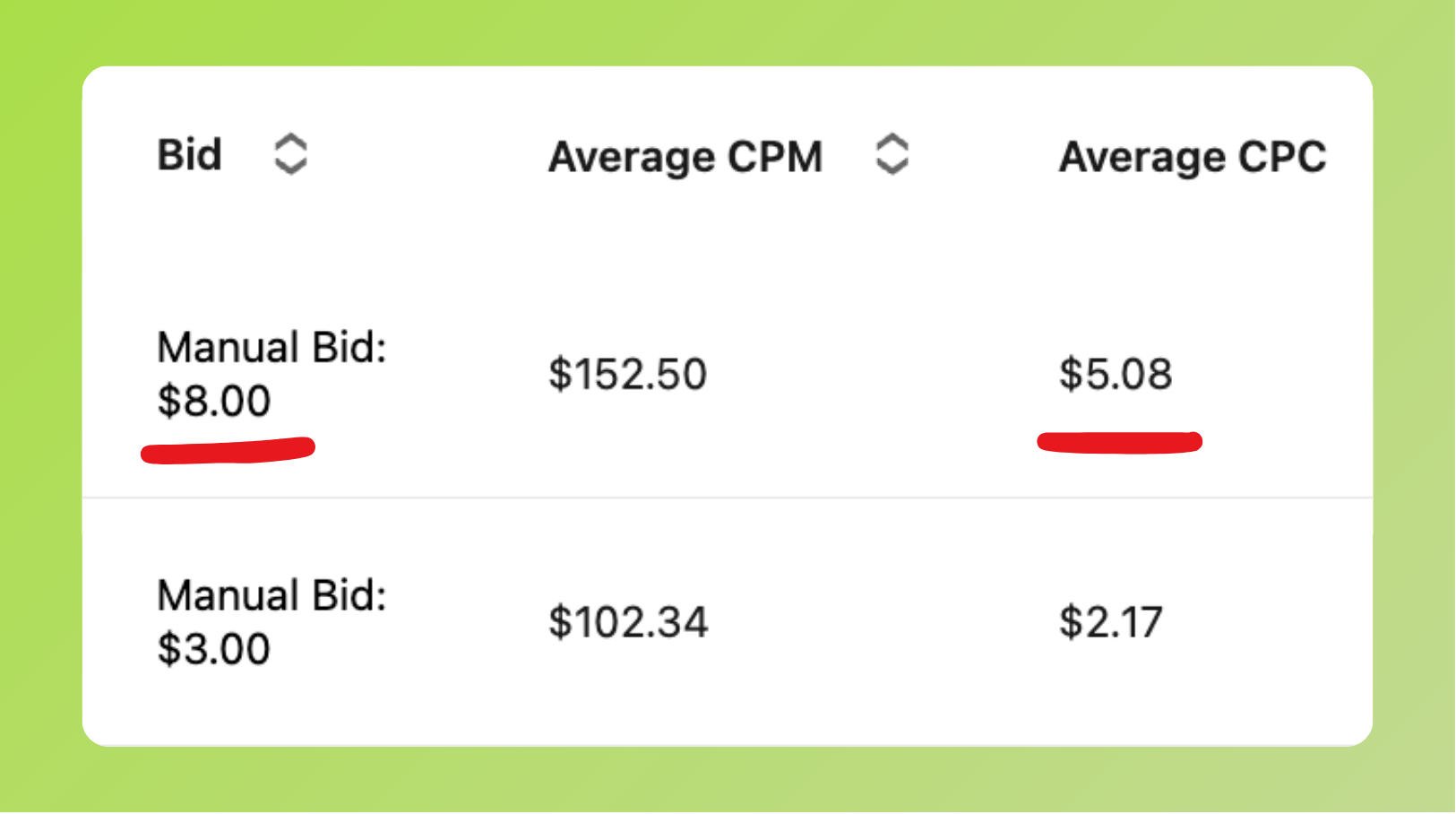Image resolution: width=1456 pixels, height=814 pixels.
Task: Select the Bid column header text
Action: click(189, 155)
